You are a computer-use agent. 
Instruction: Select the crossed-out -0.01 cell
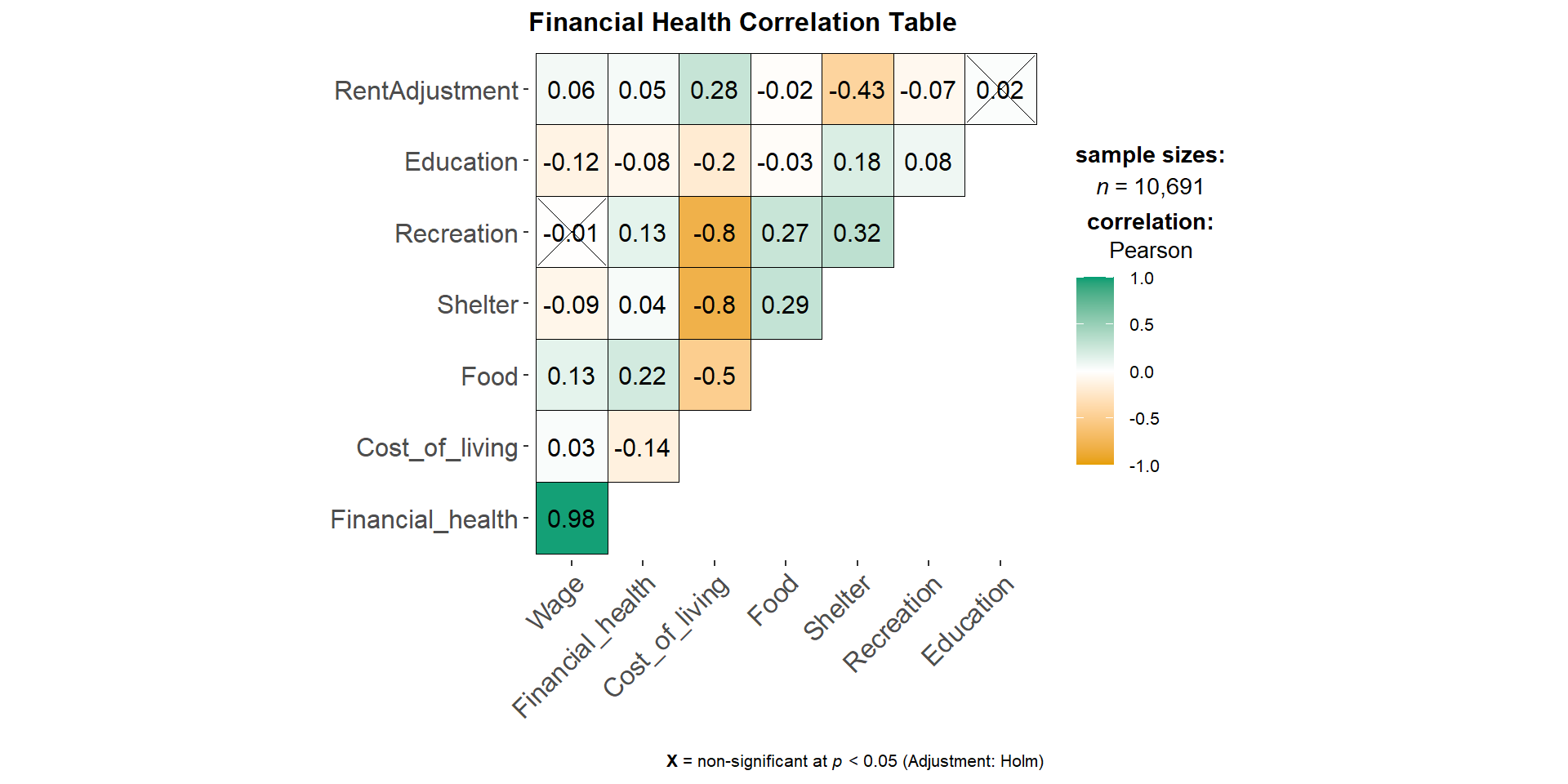[x=572, y=233]
